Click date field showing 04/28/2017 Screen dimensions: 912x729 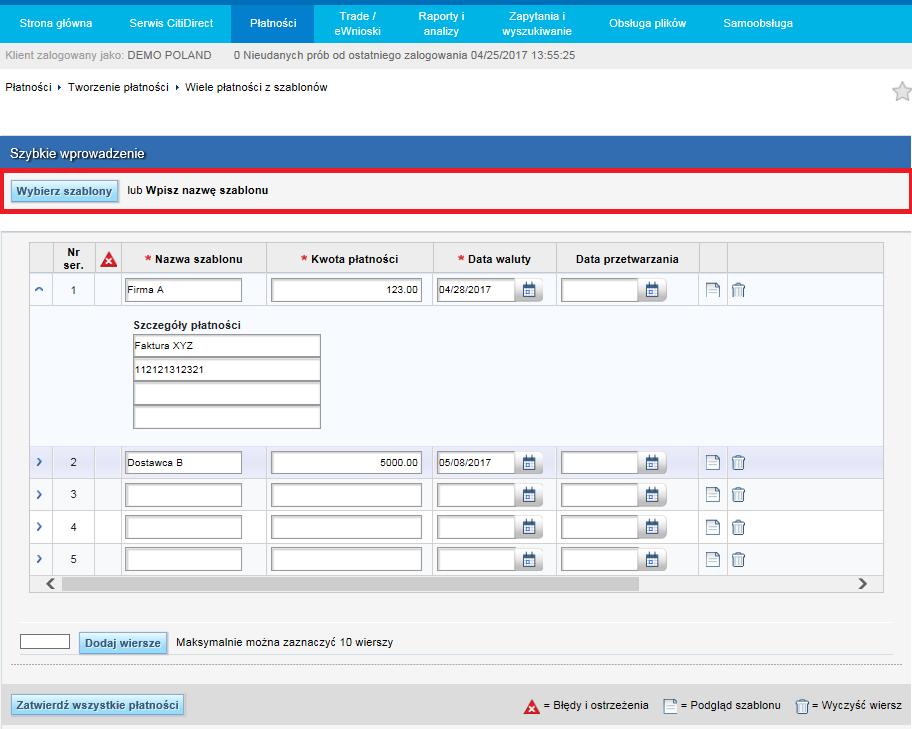(476, 290)
